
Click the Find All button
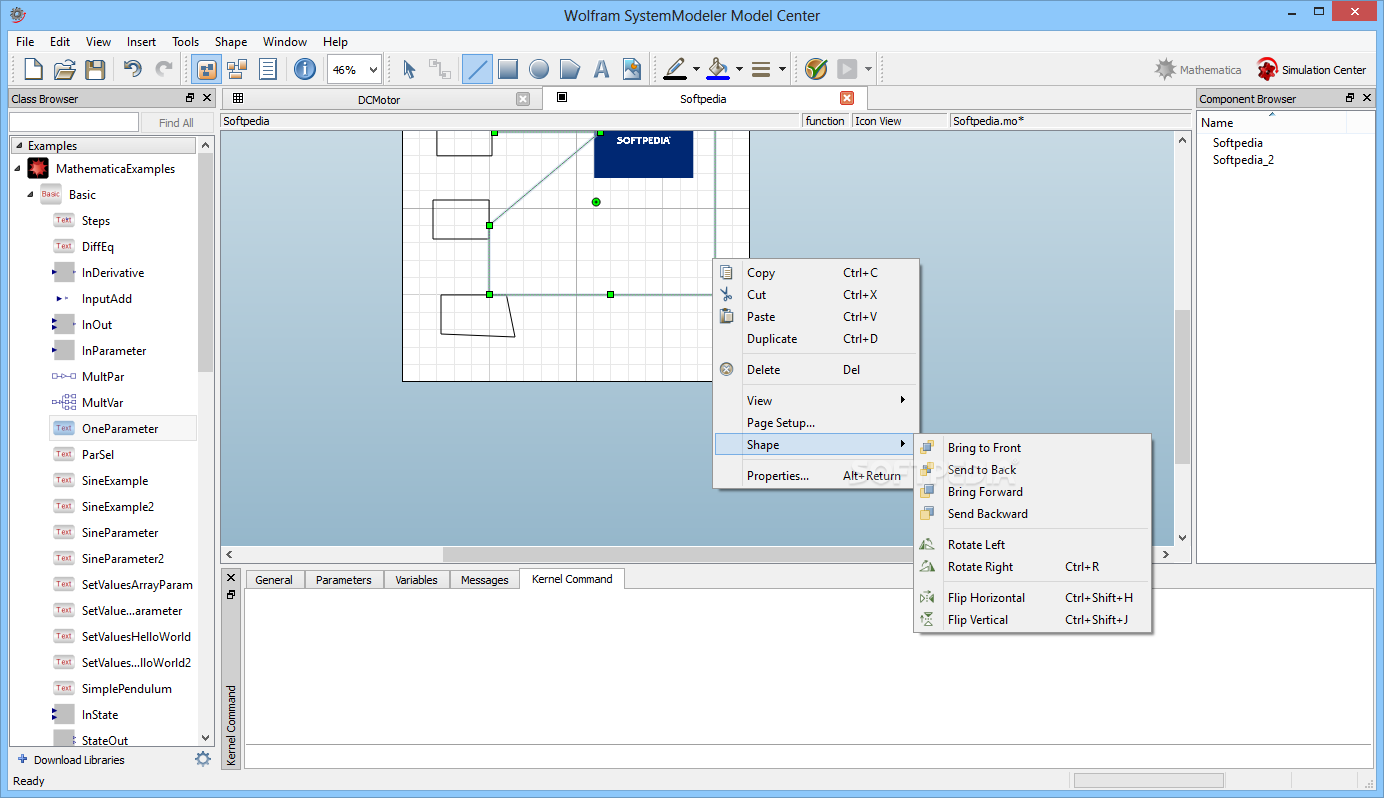pos(176,123)
